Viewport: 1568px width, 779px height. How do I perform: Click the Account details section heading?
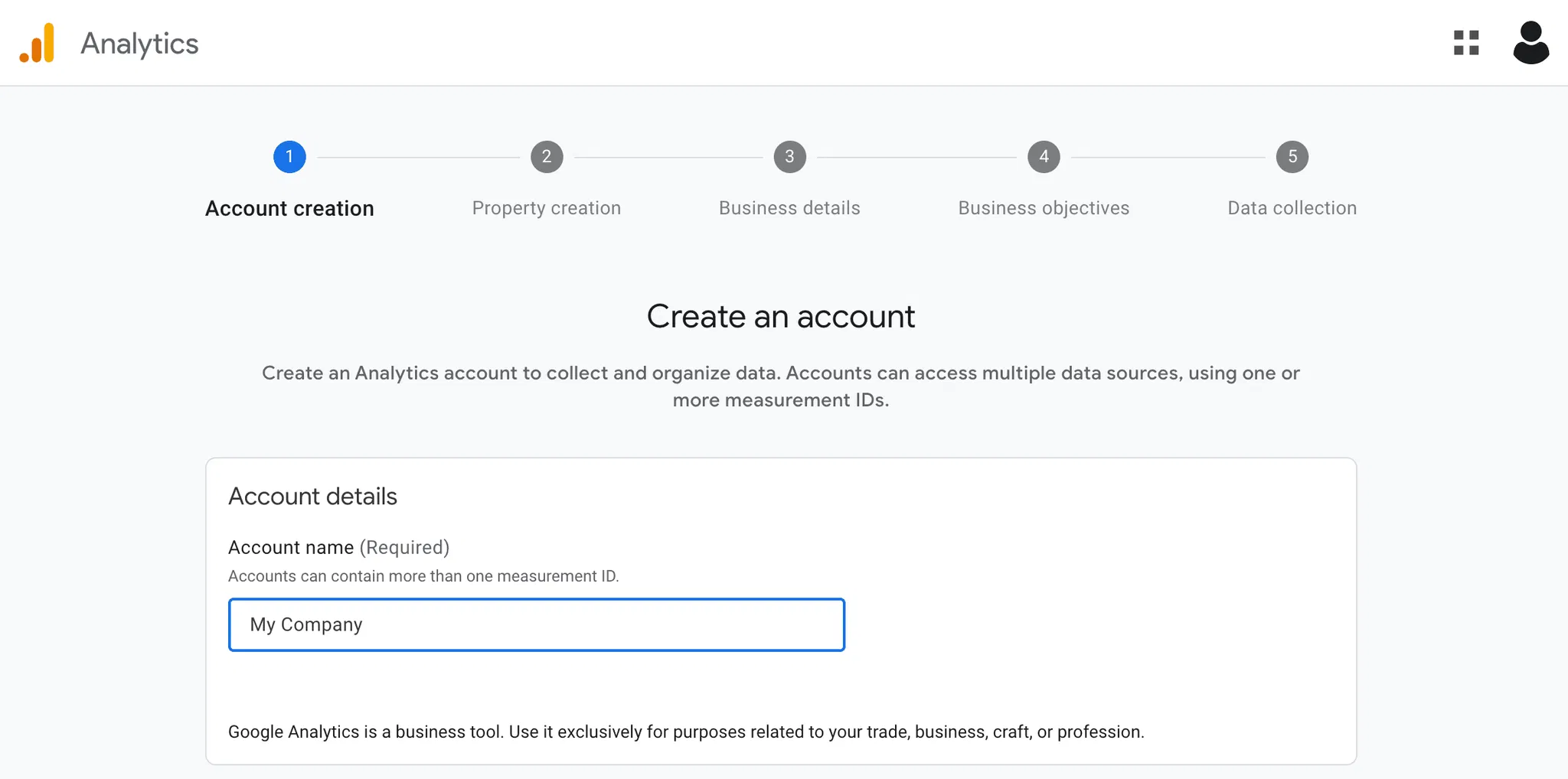coord(312,497)
